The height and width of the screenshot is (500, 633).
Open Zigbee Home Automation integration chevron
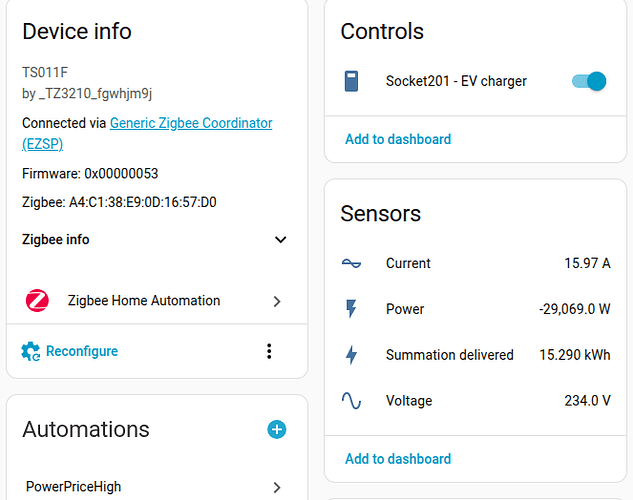(277, 301)
